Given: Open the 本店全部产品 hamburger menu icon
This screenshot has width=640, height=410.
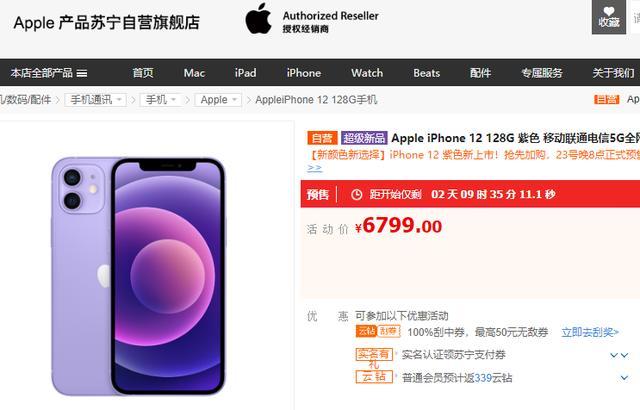Looking at the screenshot, I should click(x=82, y=73).
